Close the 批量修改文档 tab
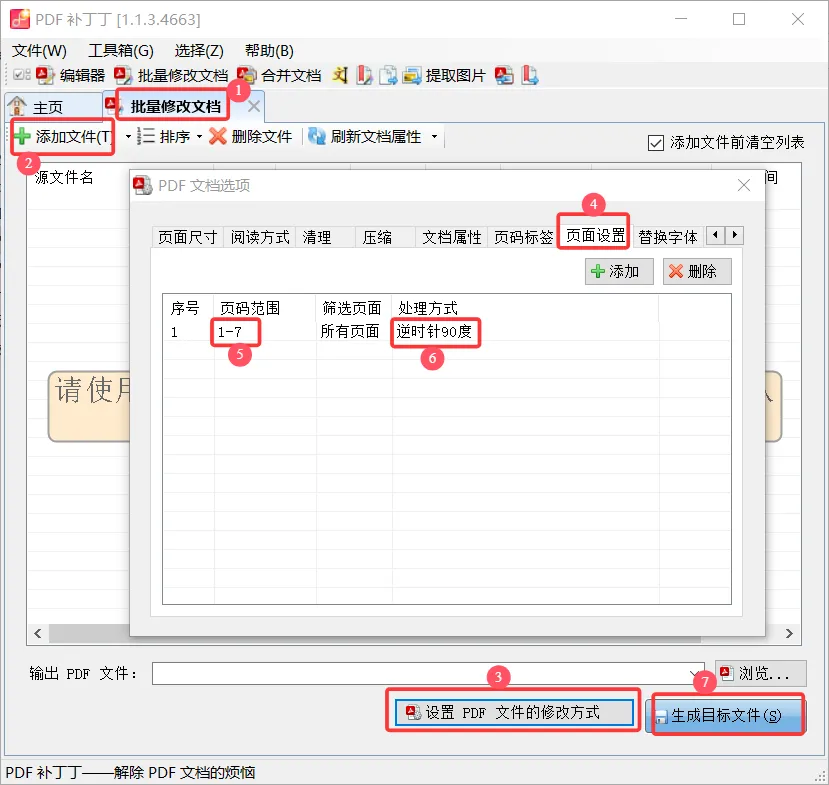829x785 pixels. pyautogui.click(x=254, y=106)
